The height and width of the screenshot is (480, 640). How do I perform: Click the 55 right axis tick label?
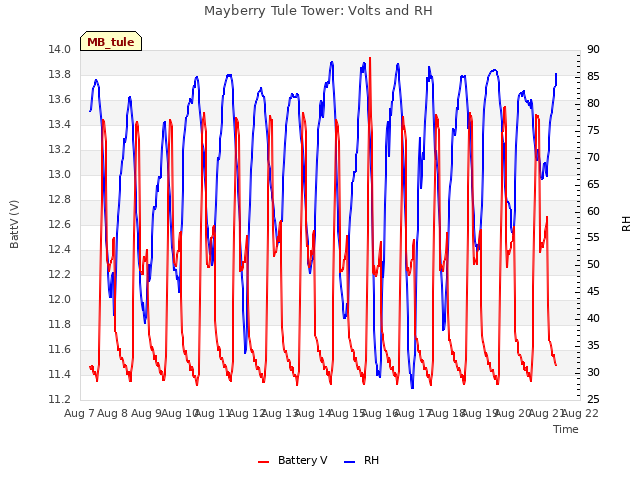tap(593, 238)
